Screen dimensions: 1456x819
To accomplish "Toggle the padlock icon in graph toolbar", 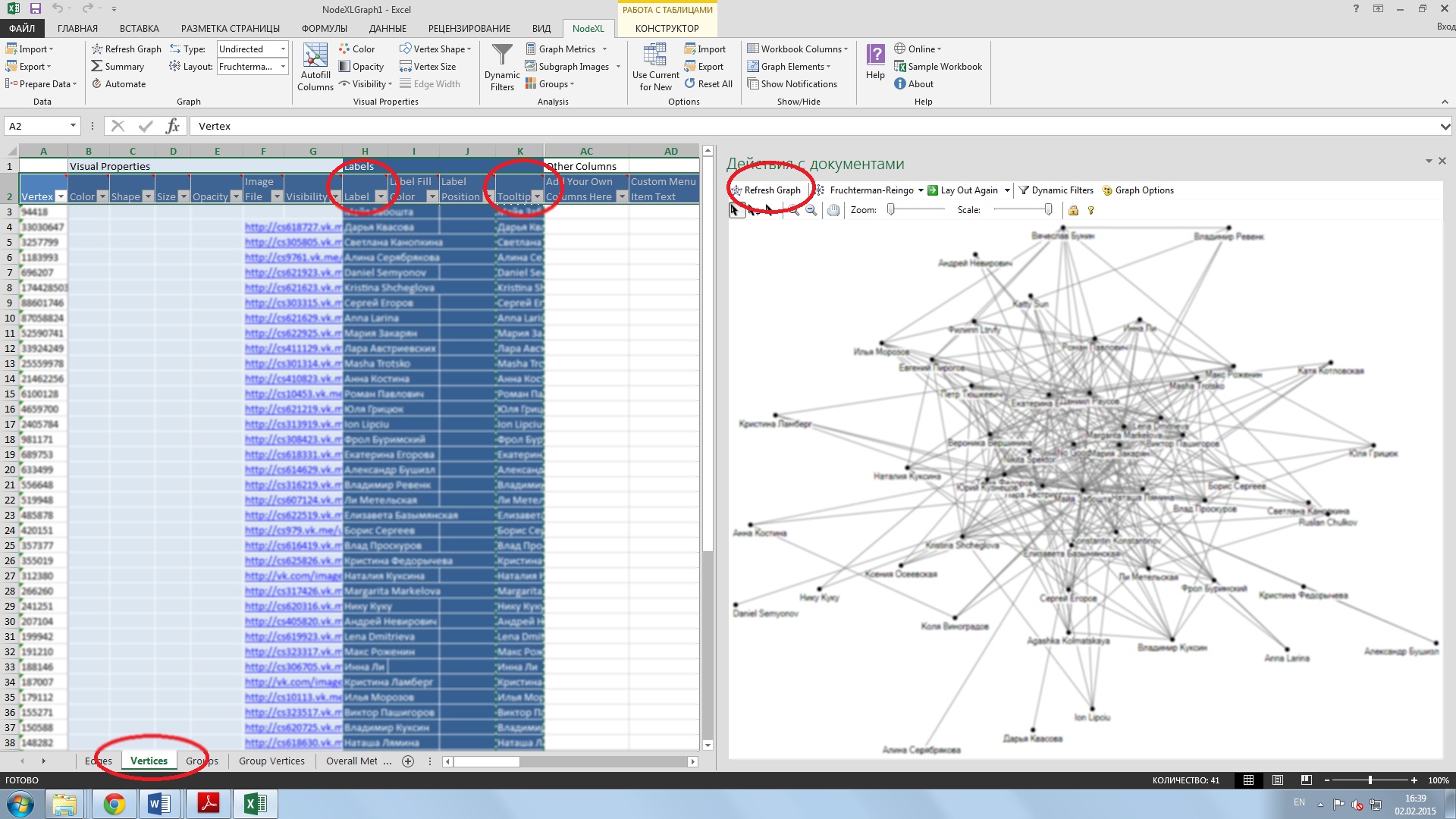I will [x=1073, y=210].
